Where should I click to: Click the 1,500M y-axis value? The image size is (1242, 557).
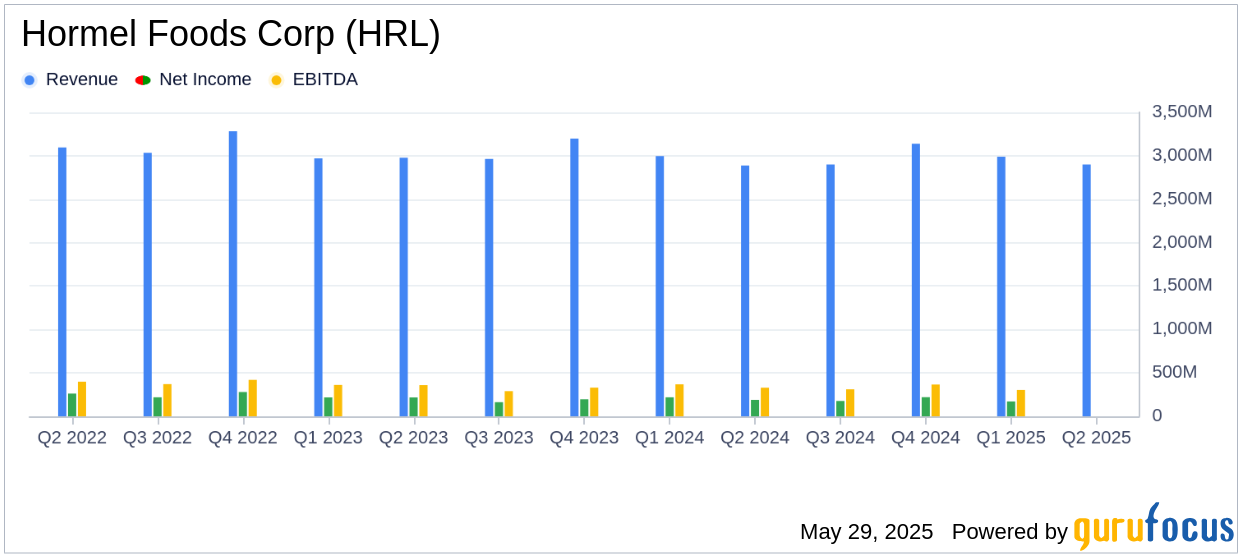click(x=1182, y=285)
